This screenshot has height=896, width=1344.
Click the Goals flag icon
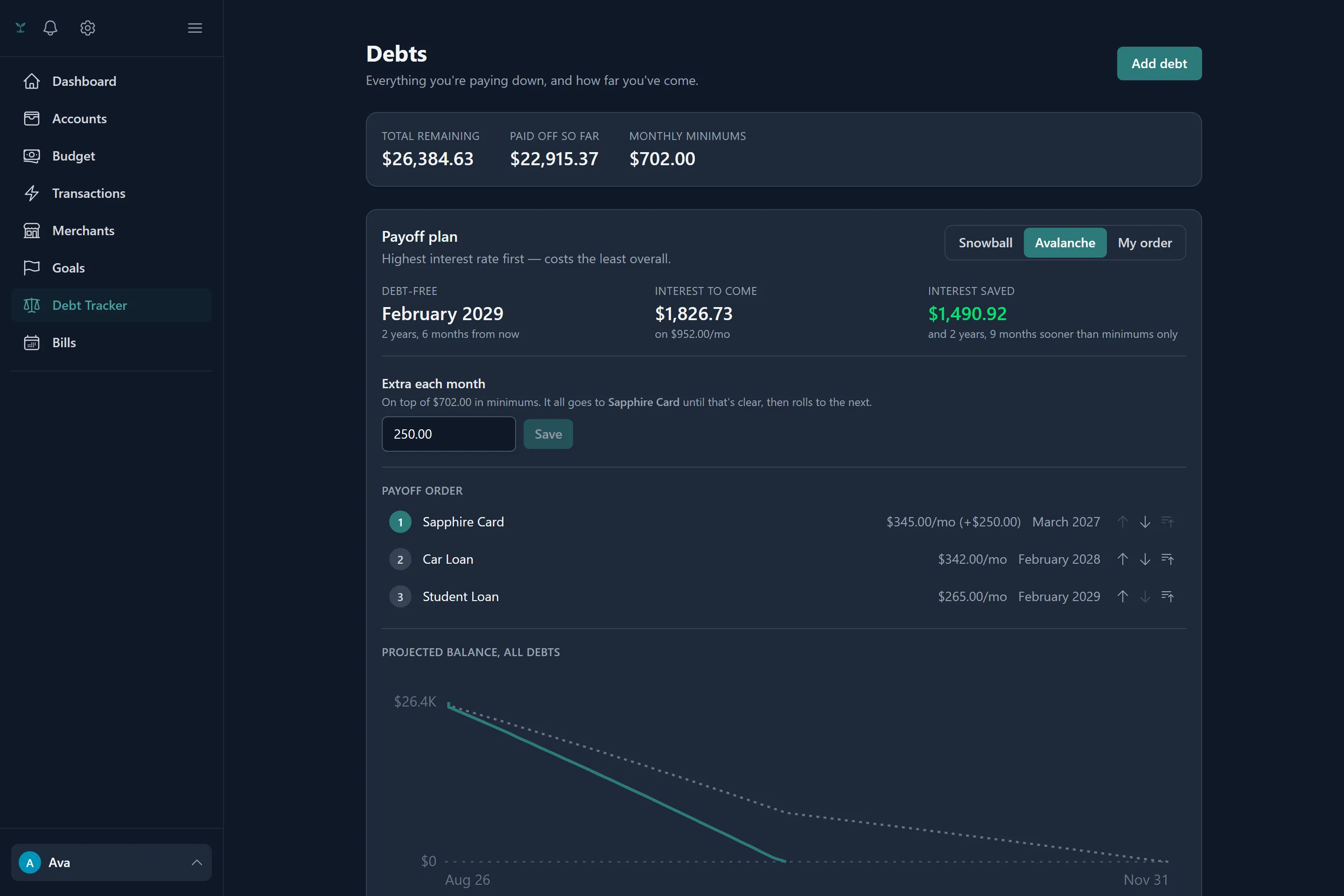point(31,267)
